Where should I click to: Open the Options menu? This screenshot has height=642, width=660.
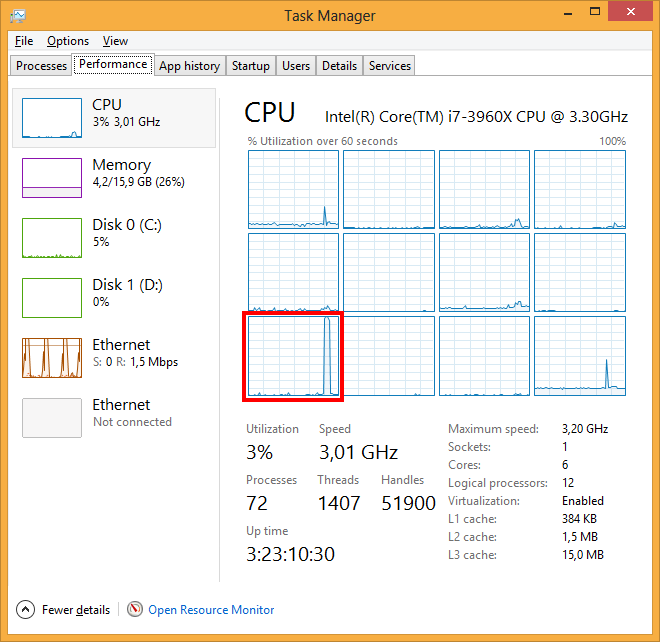68,41
